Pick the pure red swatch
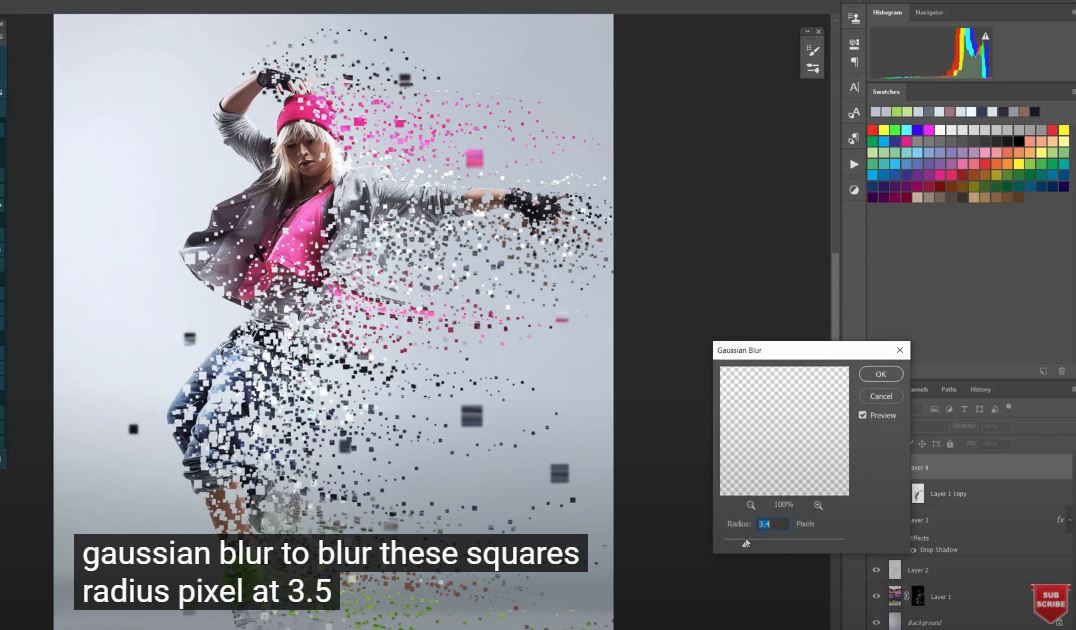The image size is (1076, 630). [873, 130]
